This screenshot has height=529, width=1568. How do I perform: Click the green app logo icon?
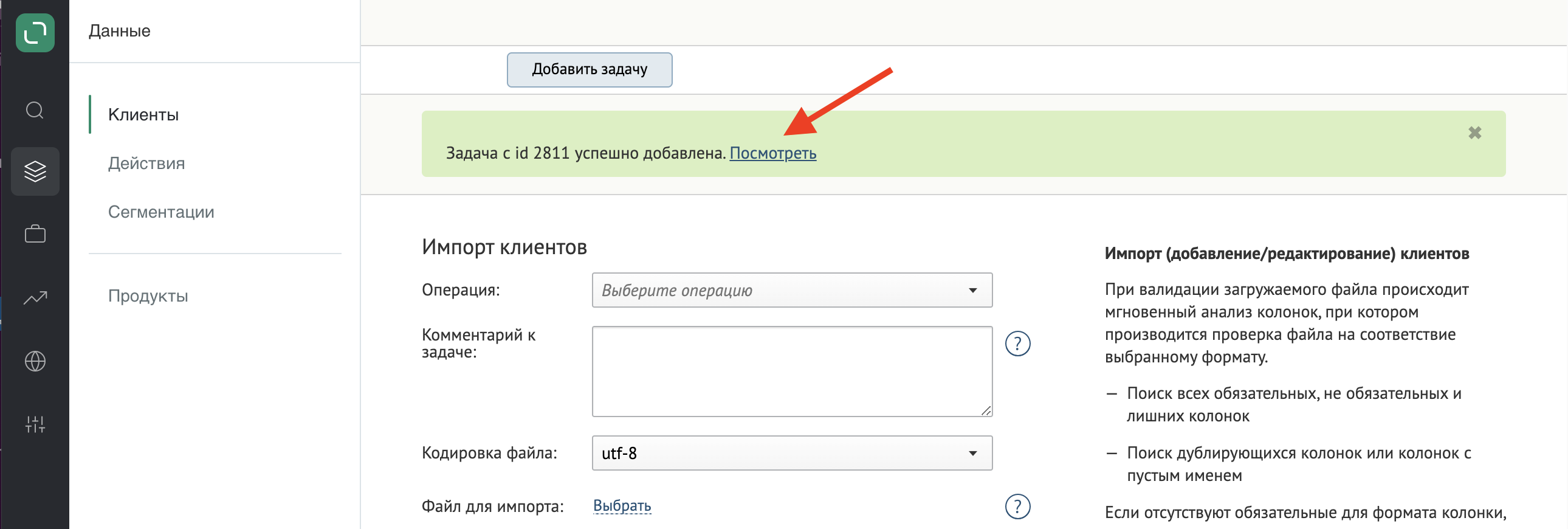pyautogui.click(x=35, y=32)
